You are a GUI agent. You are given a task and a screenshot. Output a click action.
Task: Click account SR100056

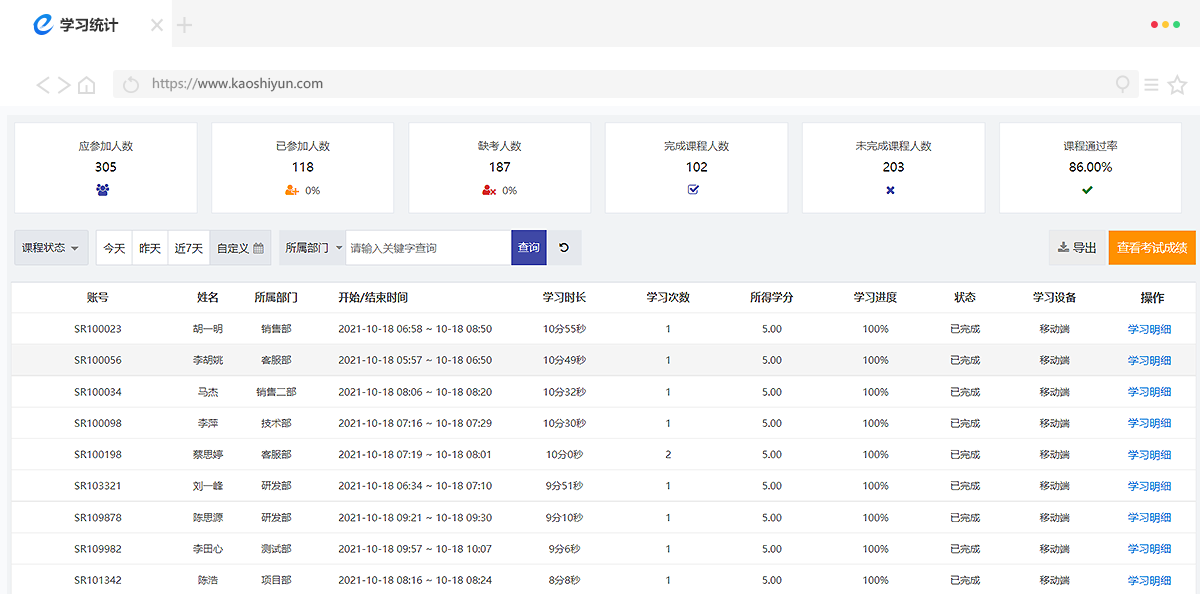(x=98, y=361)
